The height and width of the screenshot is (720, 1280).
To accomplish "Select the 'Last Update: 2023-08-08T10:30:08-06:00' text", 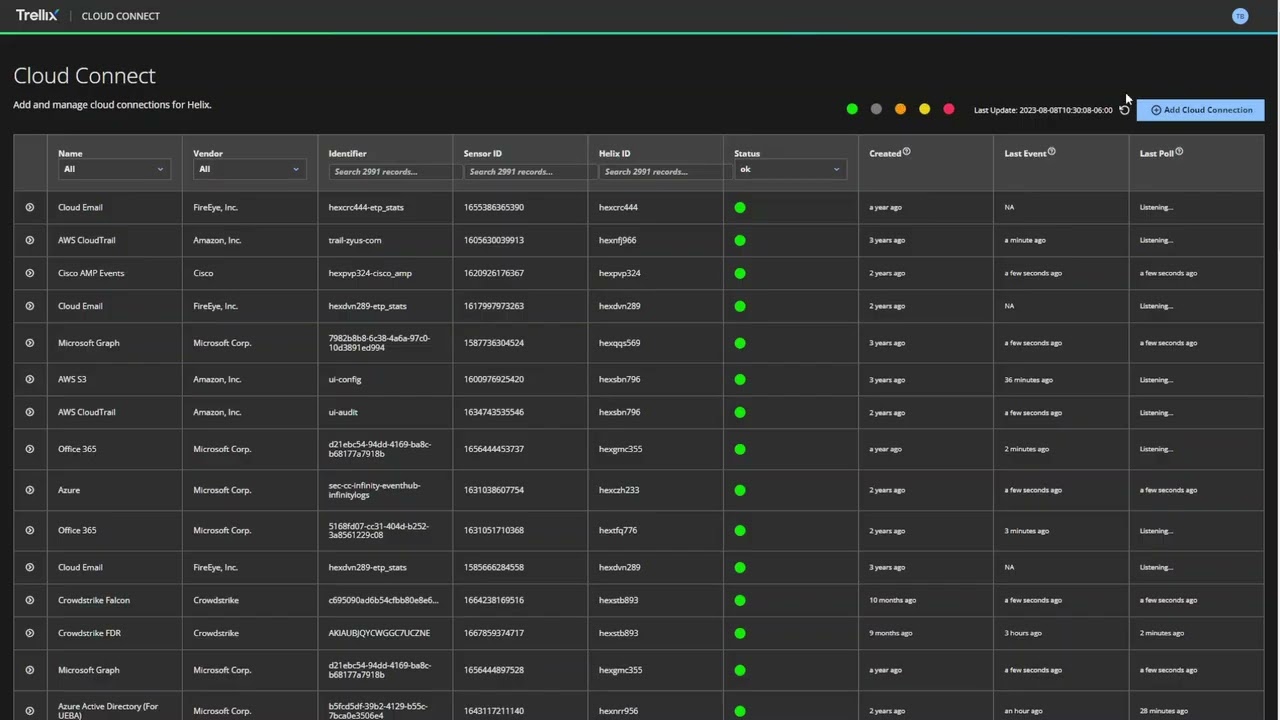I will pos(1043,110).
